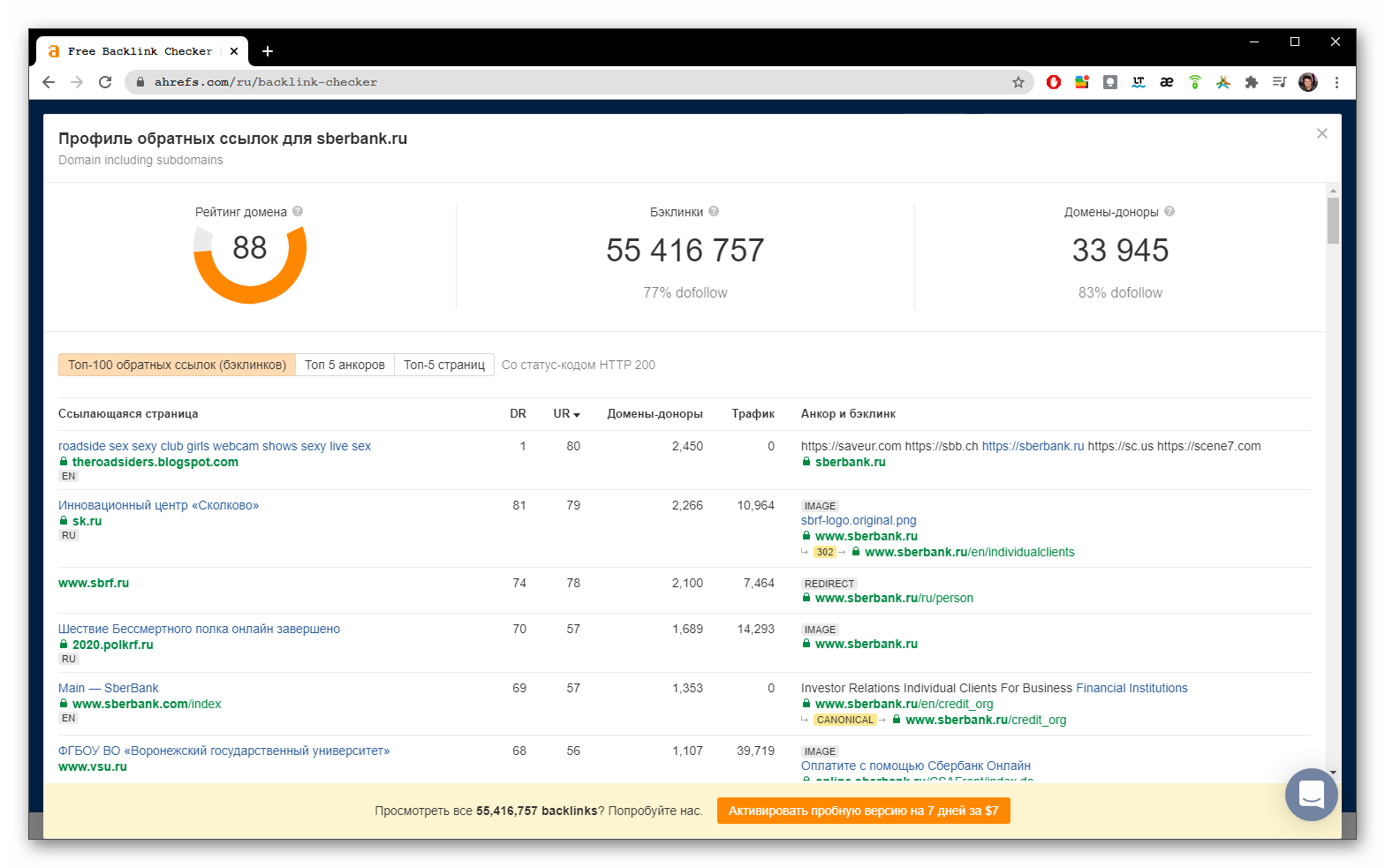This screenshot has height=868, width=1385.
Task: Open the Chrome three-dot menu
Action: 1336,82
